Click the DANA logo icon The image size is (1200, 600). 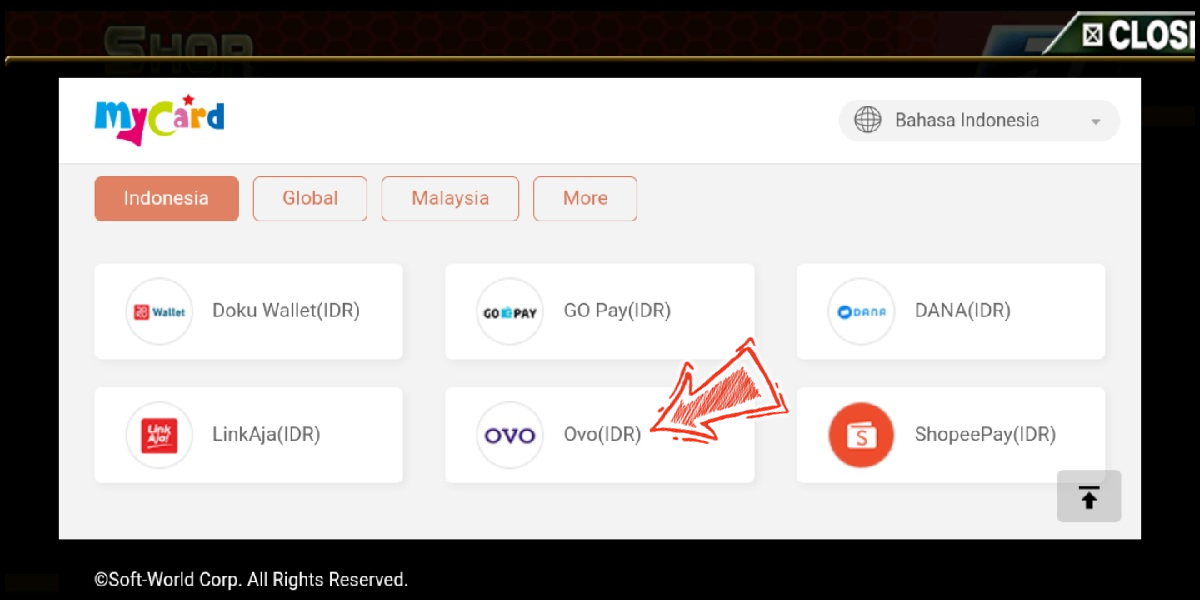click(861, 311)
